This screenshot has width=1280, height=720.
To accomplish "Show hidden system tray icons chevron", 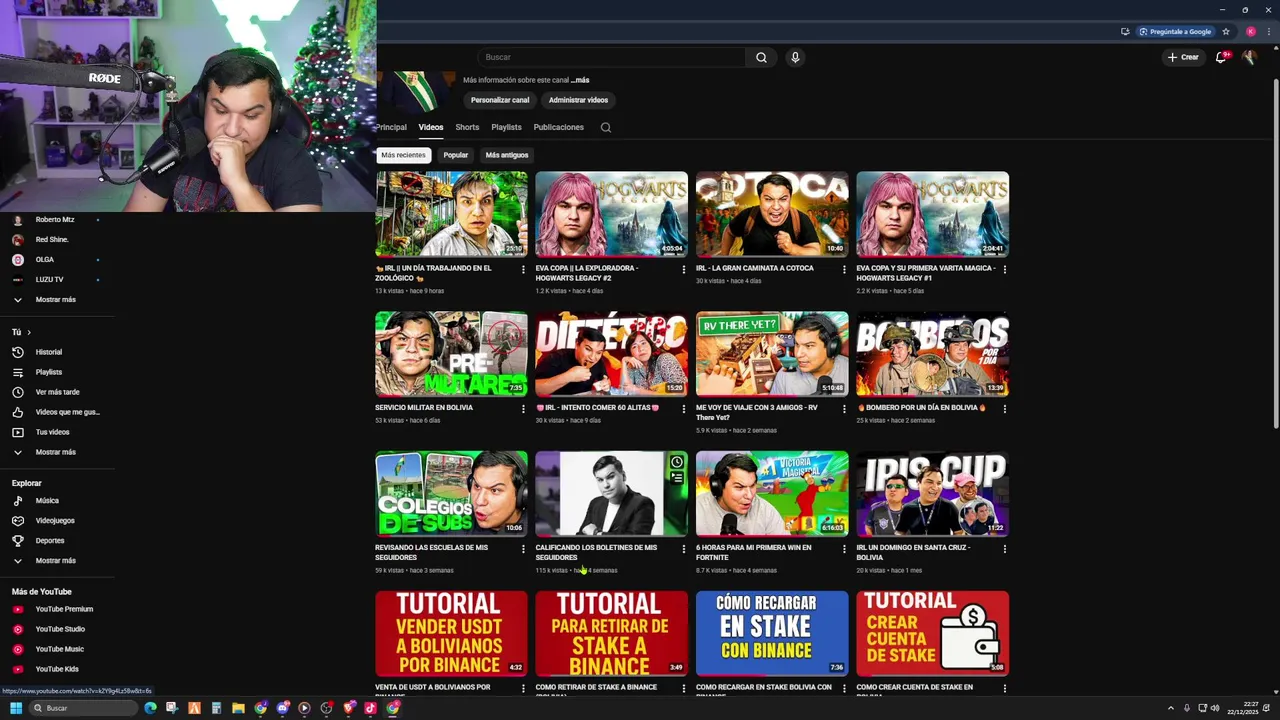I will pos(1170,708).
